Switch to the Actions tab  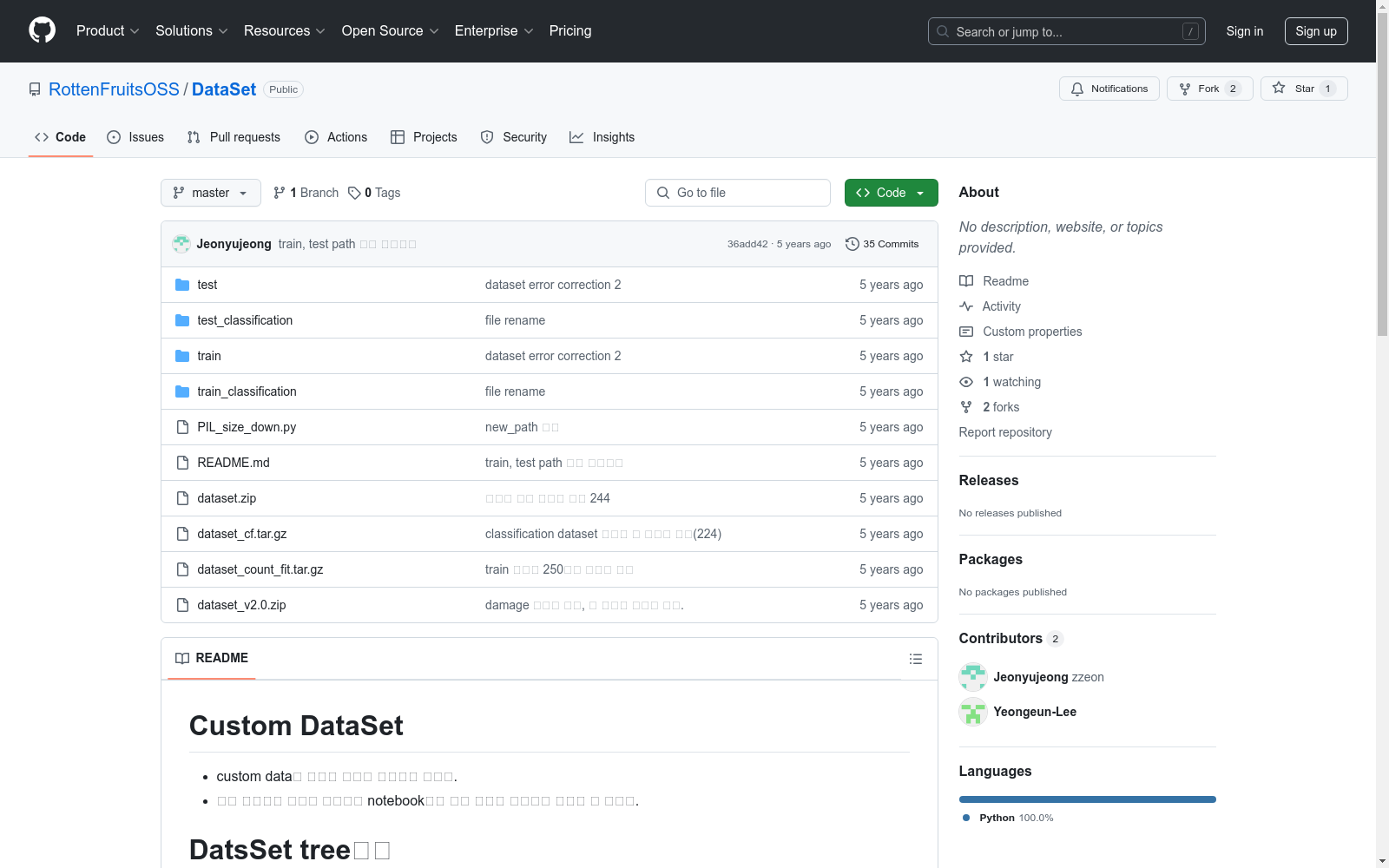pos(336,137)
